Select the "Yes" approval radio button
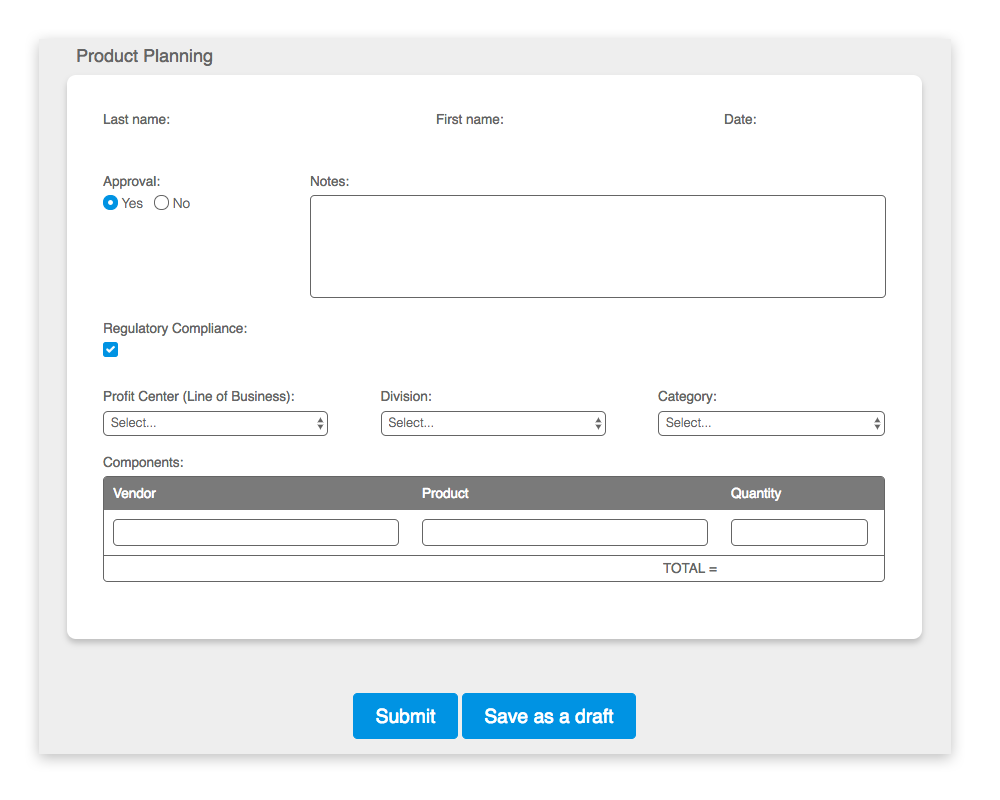This screenshot has width=1000, height=800. point(110,203)
